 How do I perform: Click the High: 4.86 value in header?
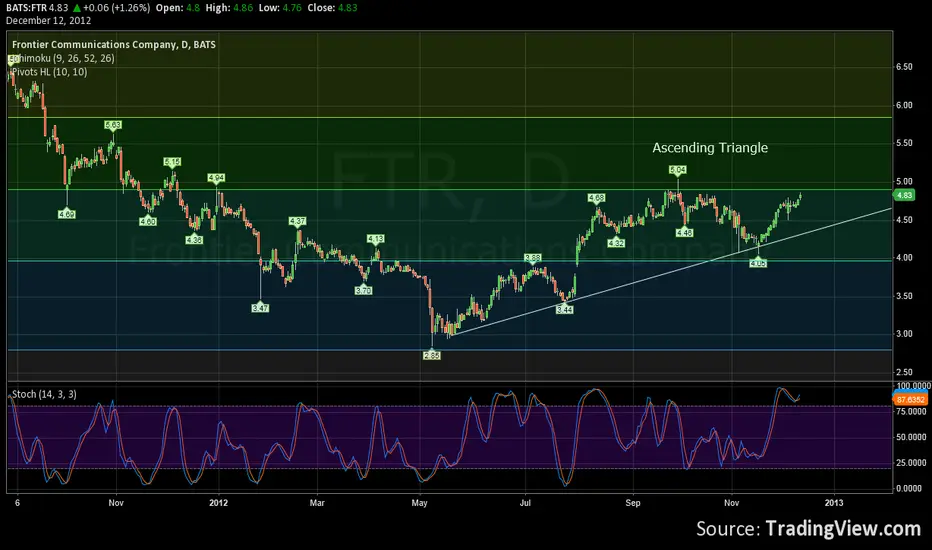[229, 8]
